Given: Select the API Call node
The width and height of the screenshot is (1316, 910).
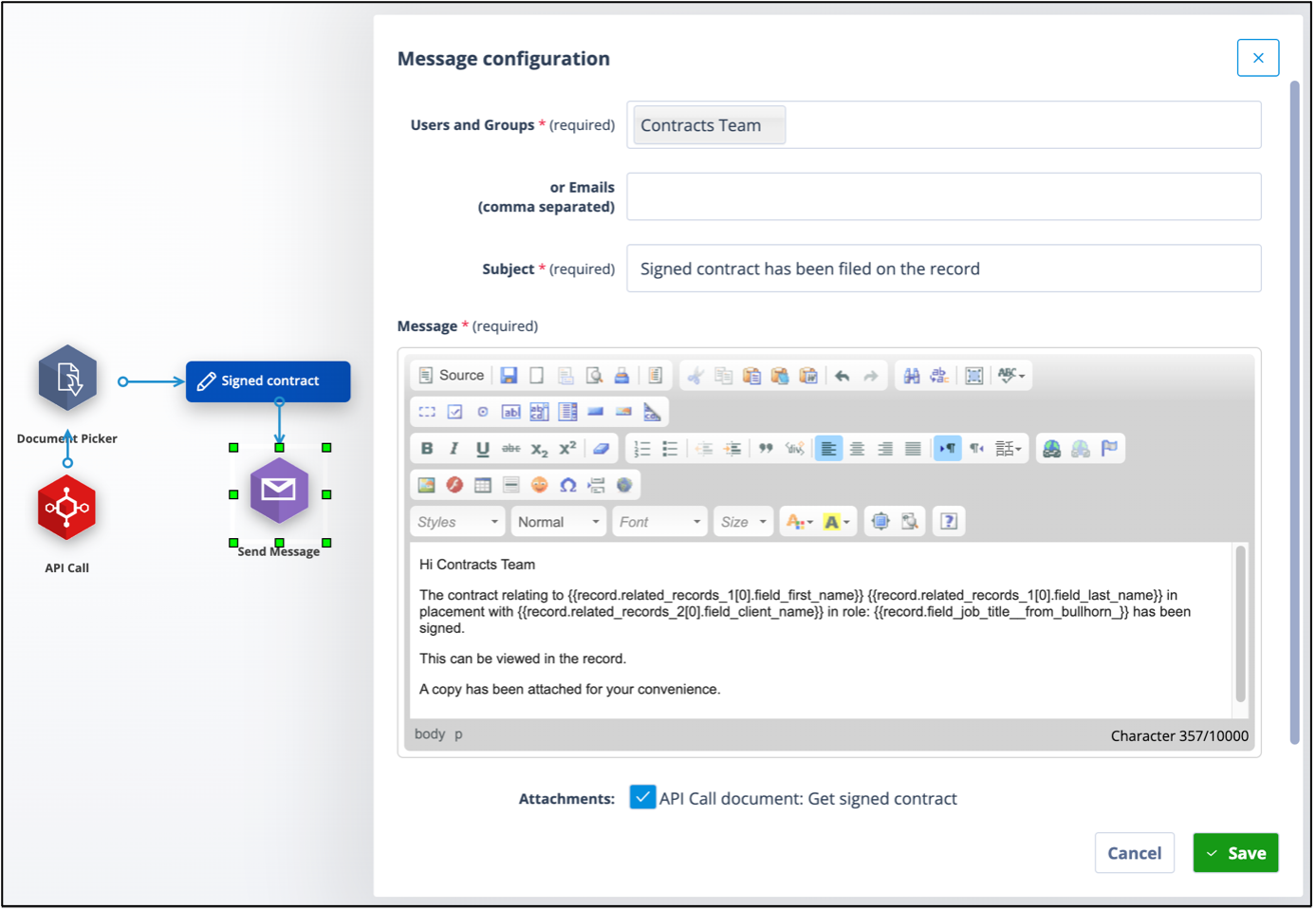Looking at the screenshot, I should [66, 508].
